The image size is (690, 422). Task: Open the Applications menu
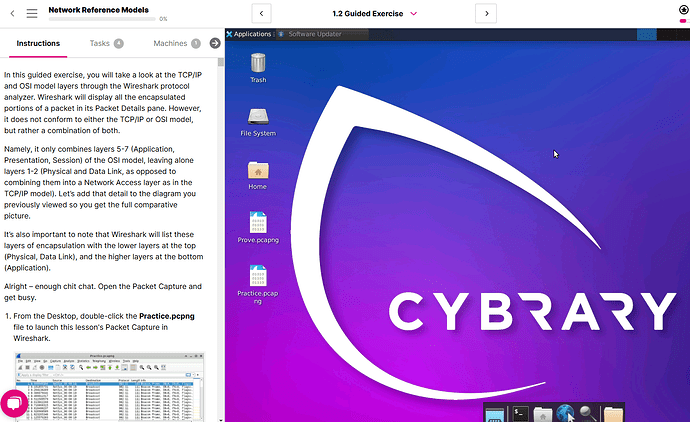(x=249, y=34)
